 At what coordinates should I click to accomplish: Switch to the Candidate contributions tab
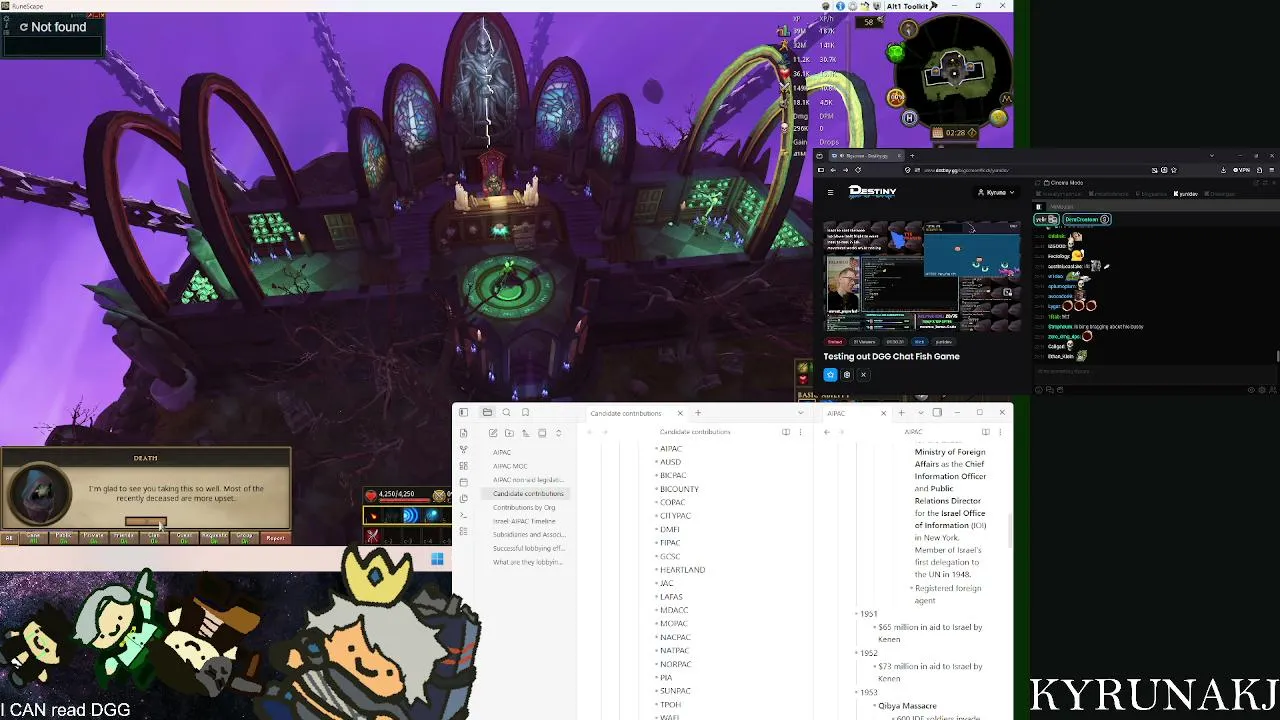[x=636, y=413]
